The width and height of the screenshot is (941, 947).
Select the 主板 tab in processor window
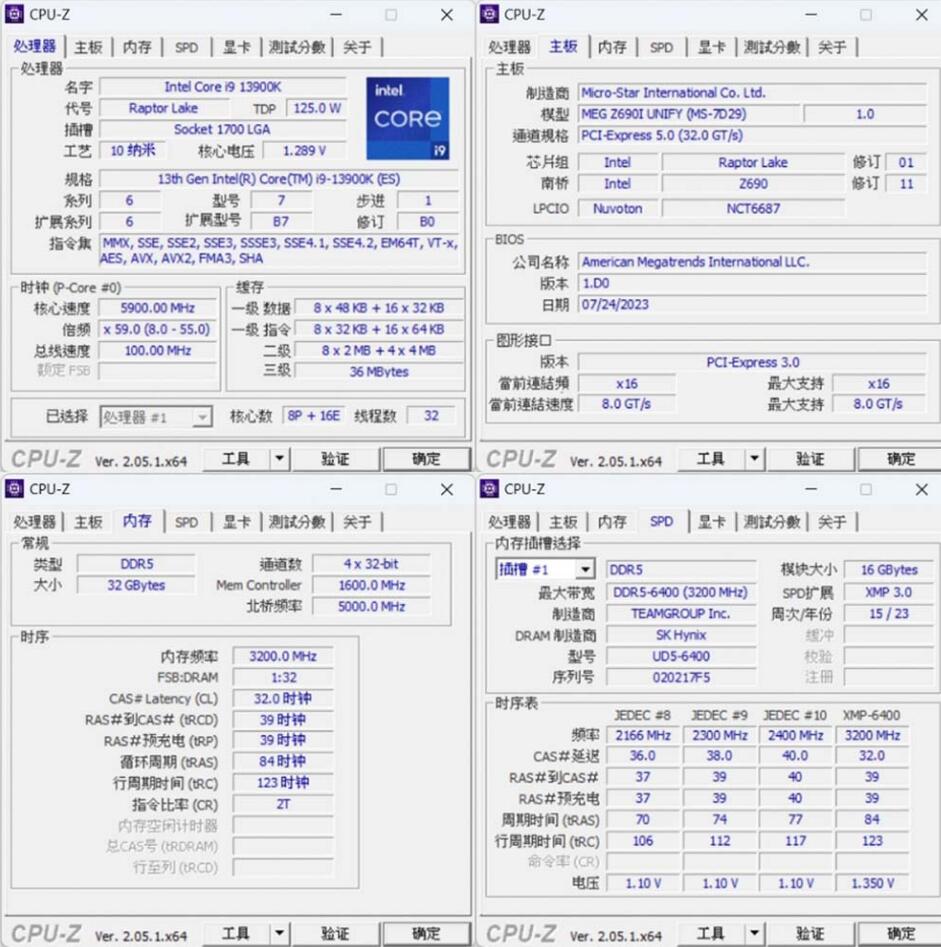click(89, 47)
